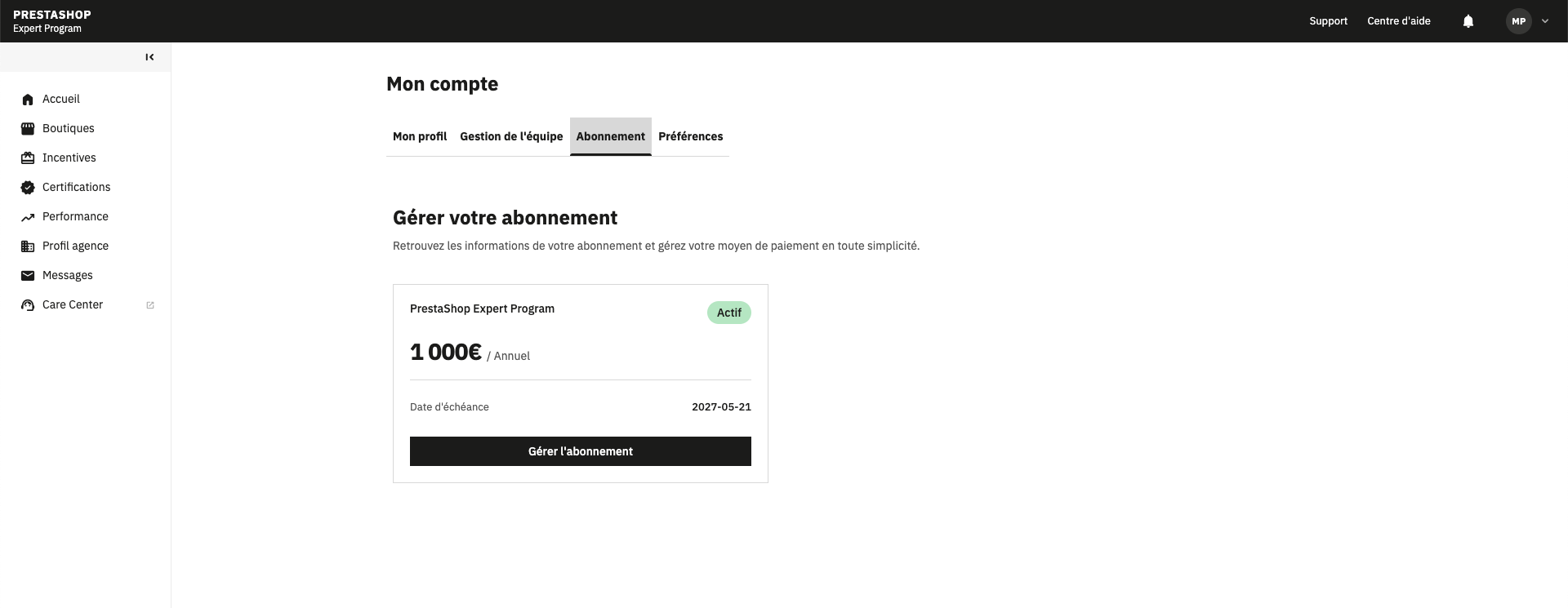Click the Incentives gift icon
Viewport: 1568px width, 608px height.
click(28, 158)
